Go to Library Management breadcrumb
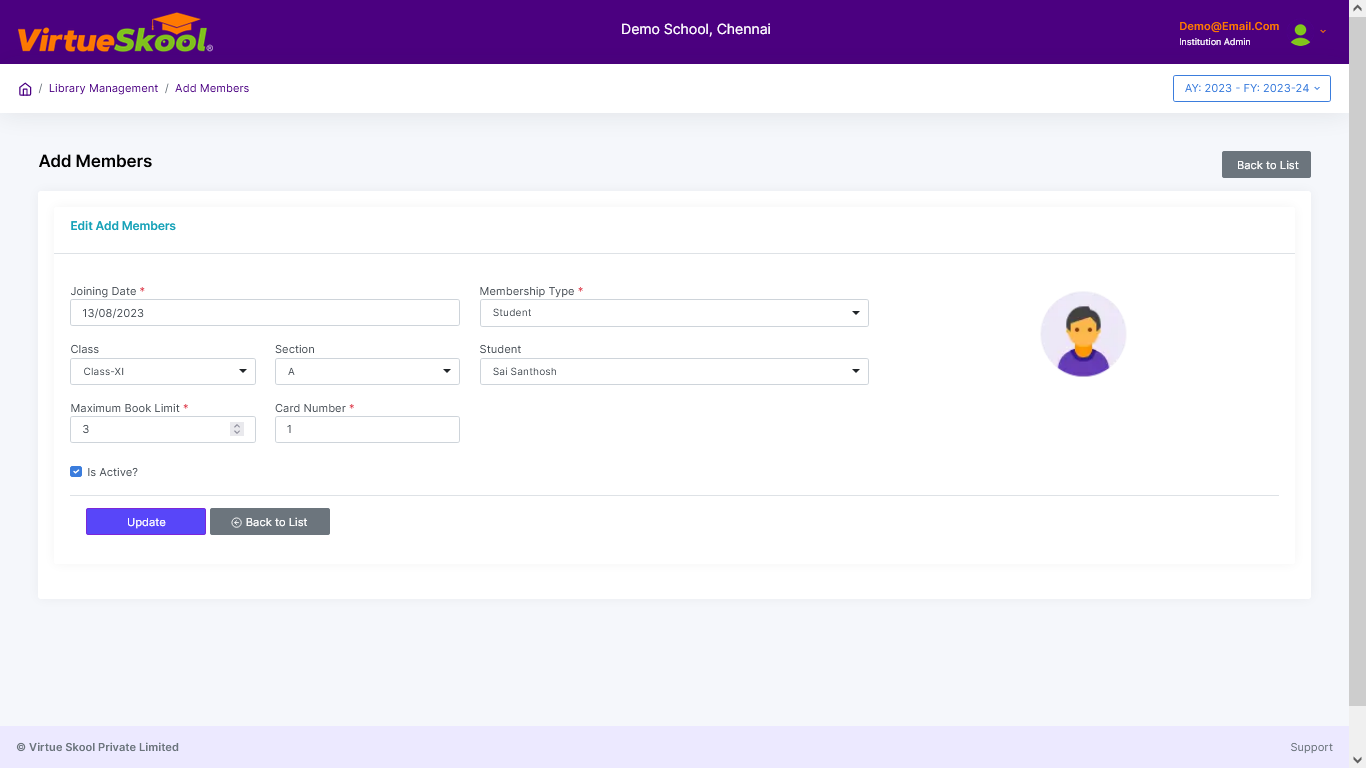Viewport: 1366px width, 768px height. 103,88
